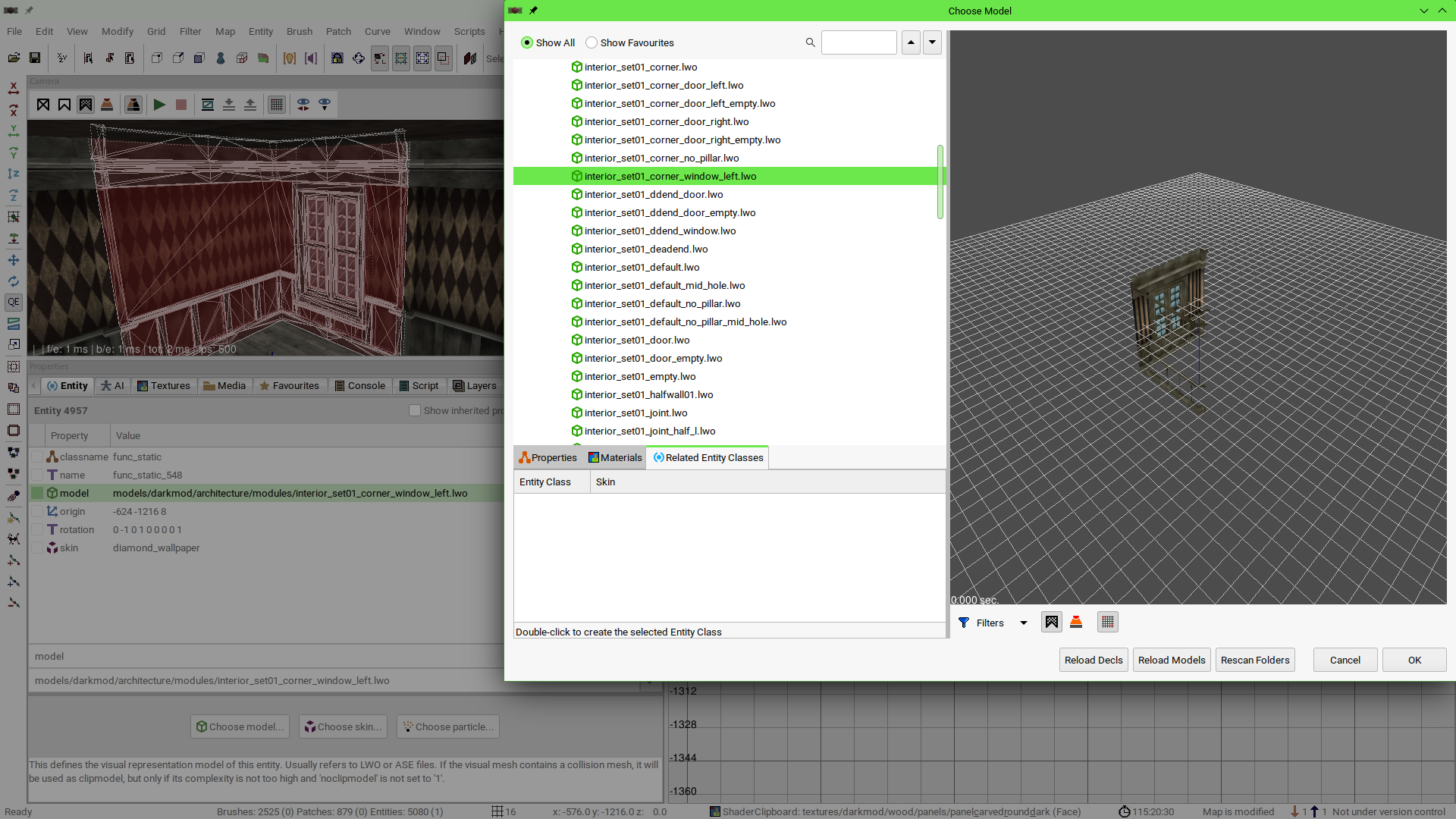Click the search previous-match up arrow
Image resolution: width=1456 pixels, height=819 pixels.
point(911,42)
